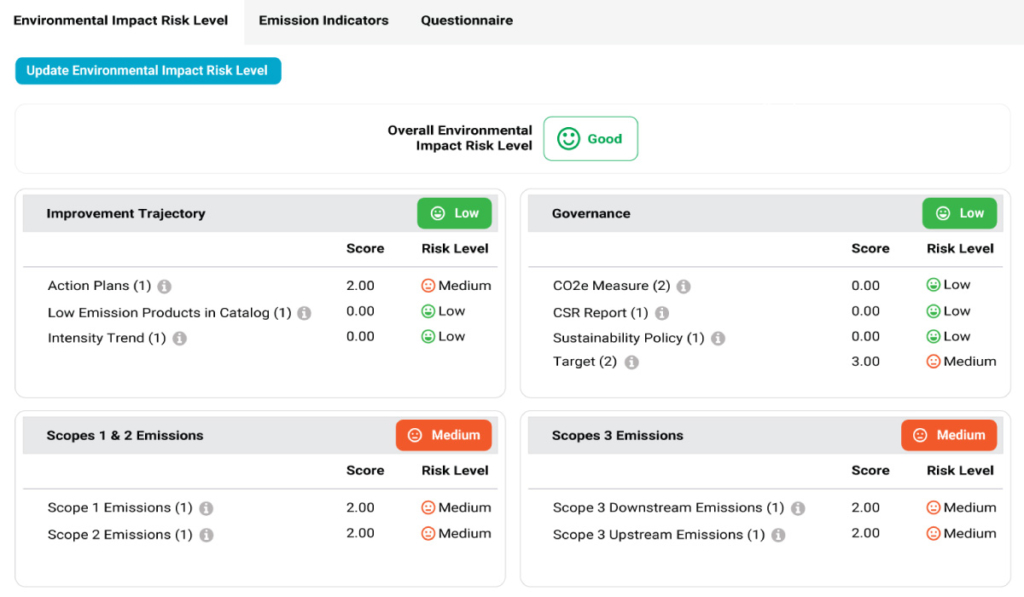Open Scope 3 Downstream Emissions info icon

[797, 509]
